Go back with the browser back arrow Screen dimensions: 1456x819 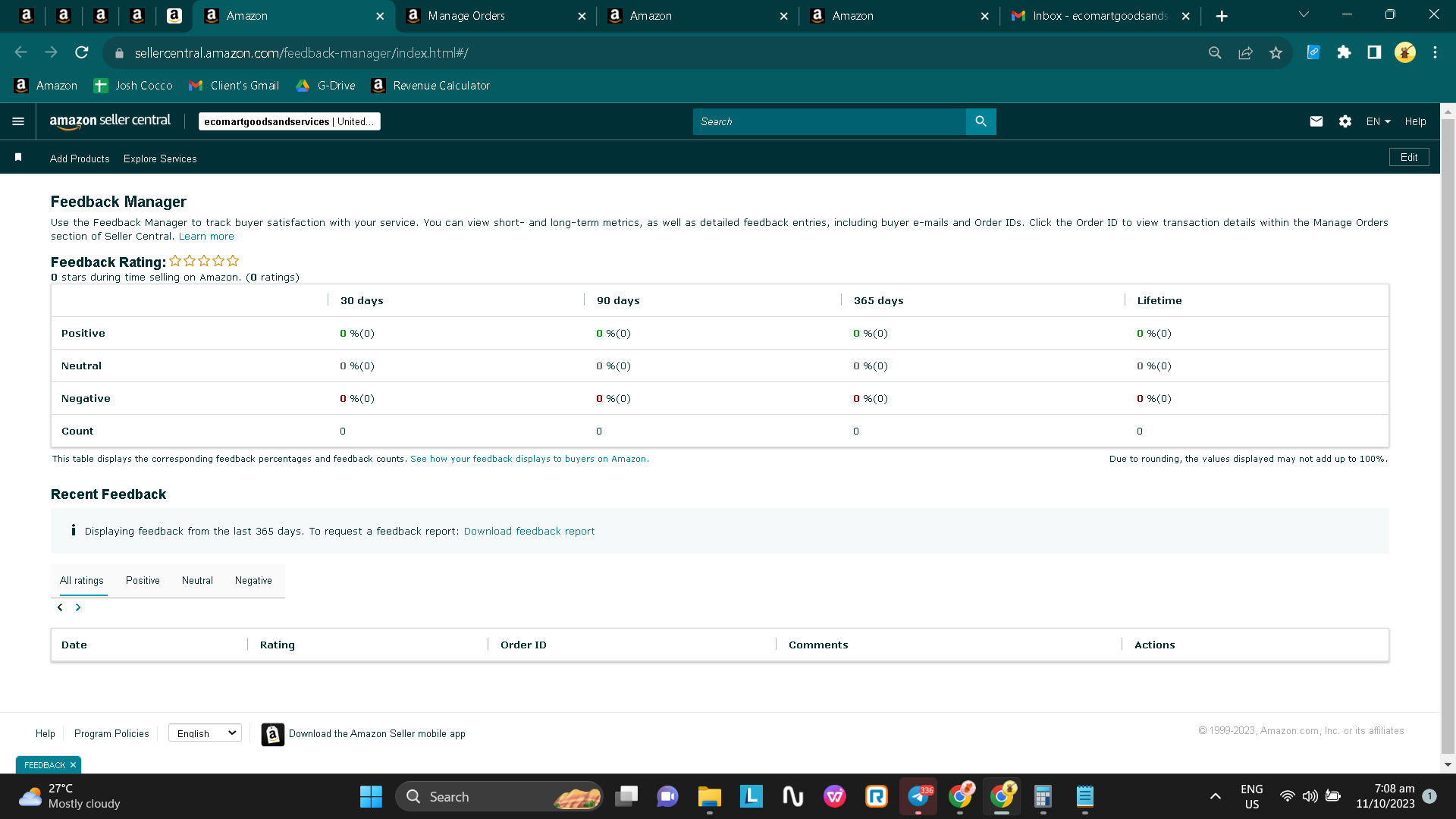(21, 52)
